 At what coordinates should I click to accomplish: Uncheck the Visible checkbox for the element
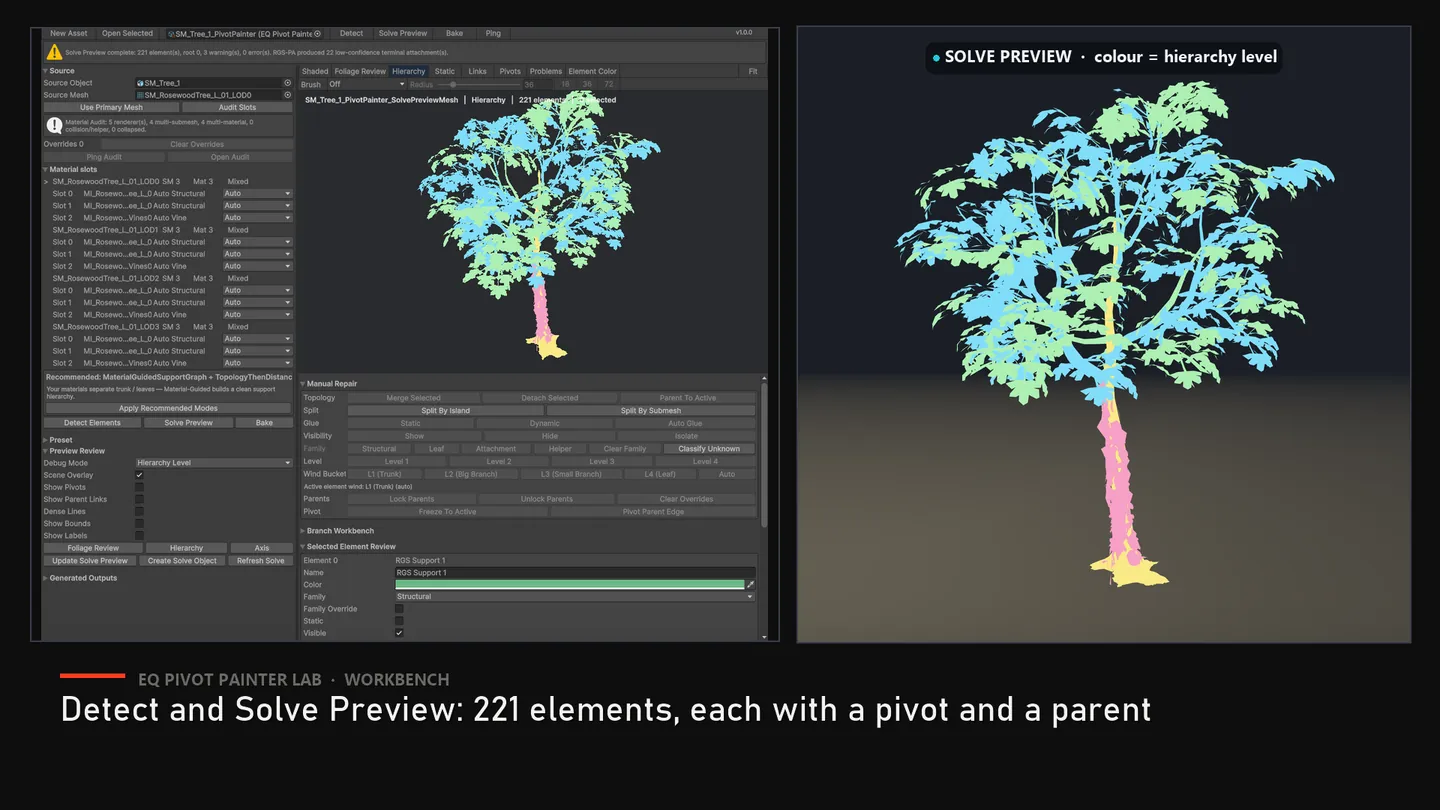tap(399, 633)
